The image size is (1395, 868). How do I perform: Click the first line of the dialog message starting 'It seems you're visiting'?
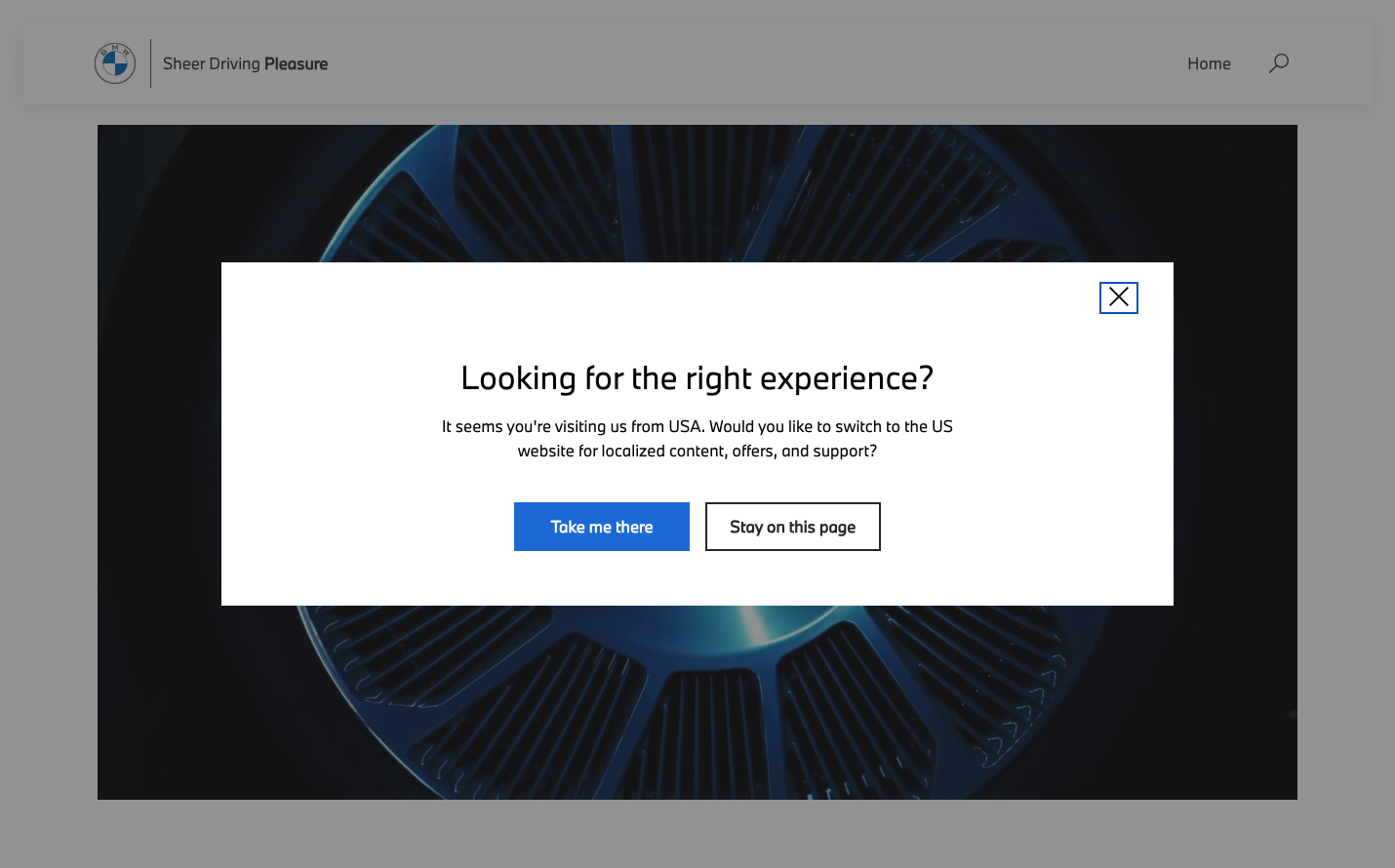pyautogui.click(x=697, y=426)
